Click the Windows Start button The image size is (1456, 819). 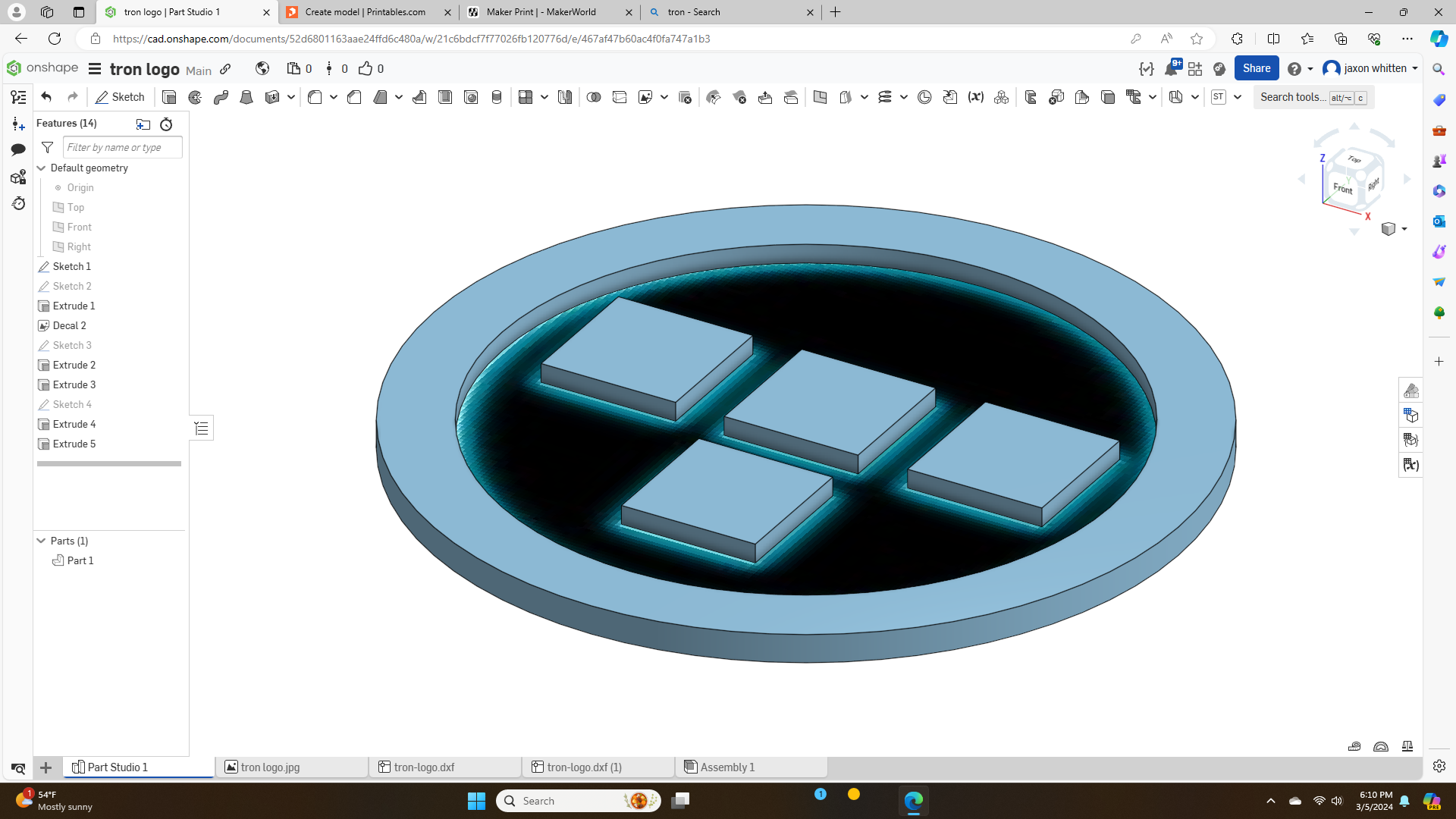(x=476, y=801)
